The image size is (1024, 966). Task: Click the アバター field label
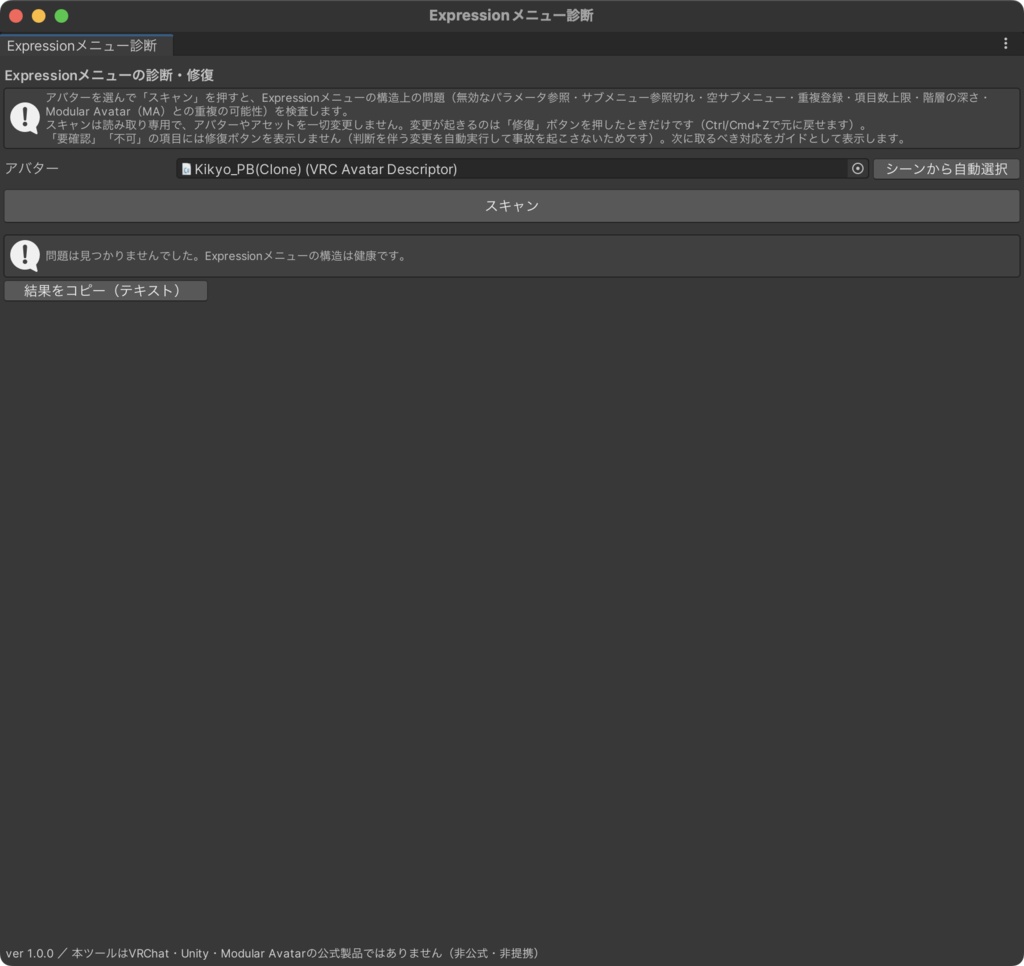32,169
